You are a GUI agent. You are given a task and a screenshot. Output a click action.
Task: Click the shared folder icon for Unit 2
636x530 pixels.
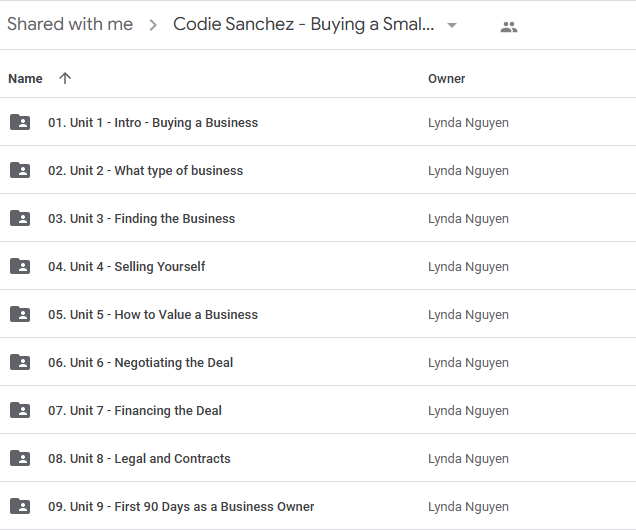[x=20, y=171]
